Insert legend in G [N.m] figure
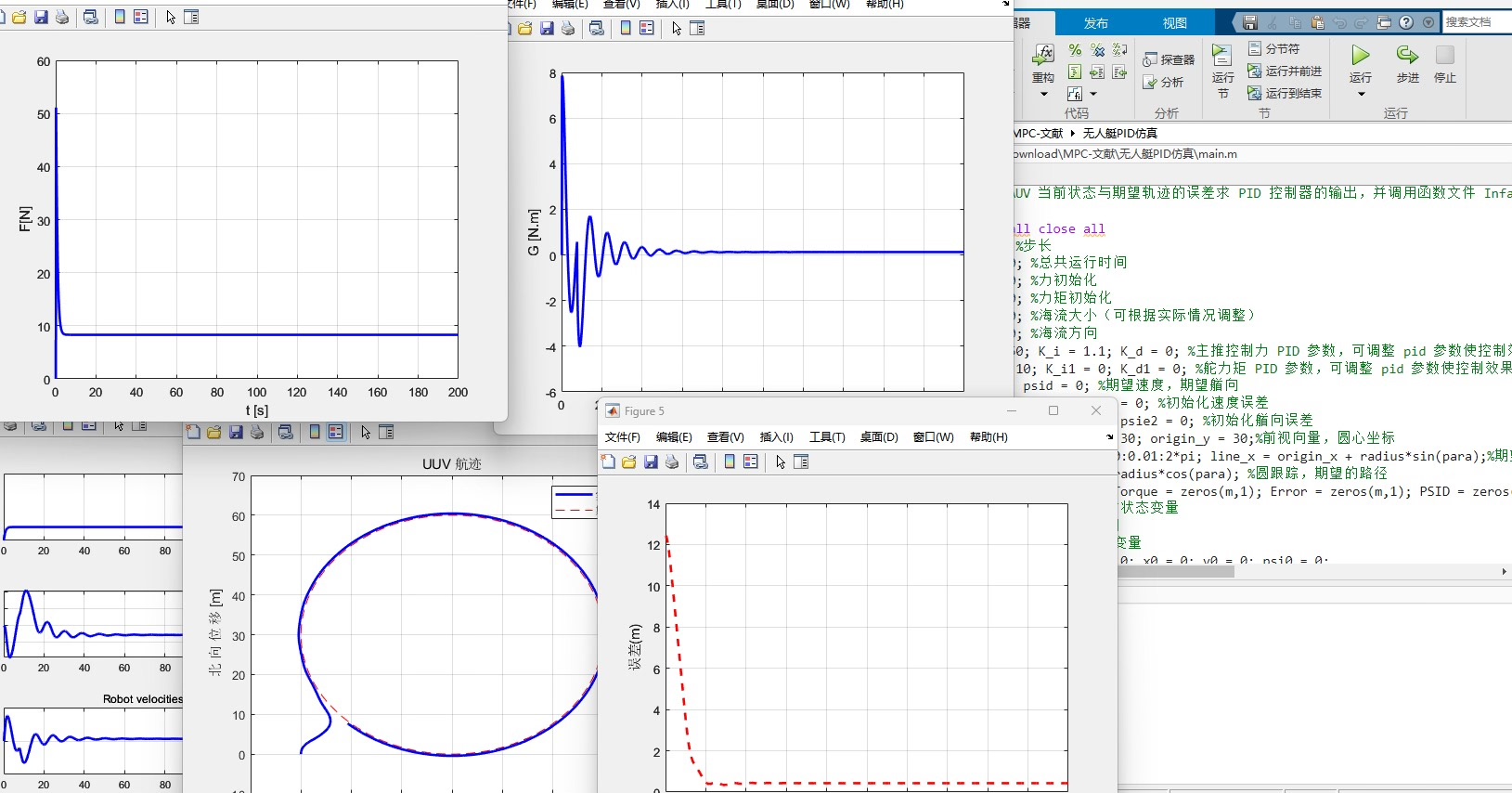The width and height of the screenshot is (1512, 793). [647, 28]
